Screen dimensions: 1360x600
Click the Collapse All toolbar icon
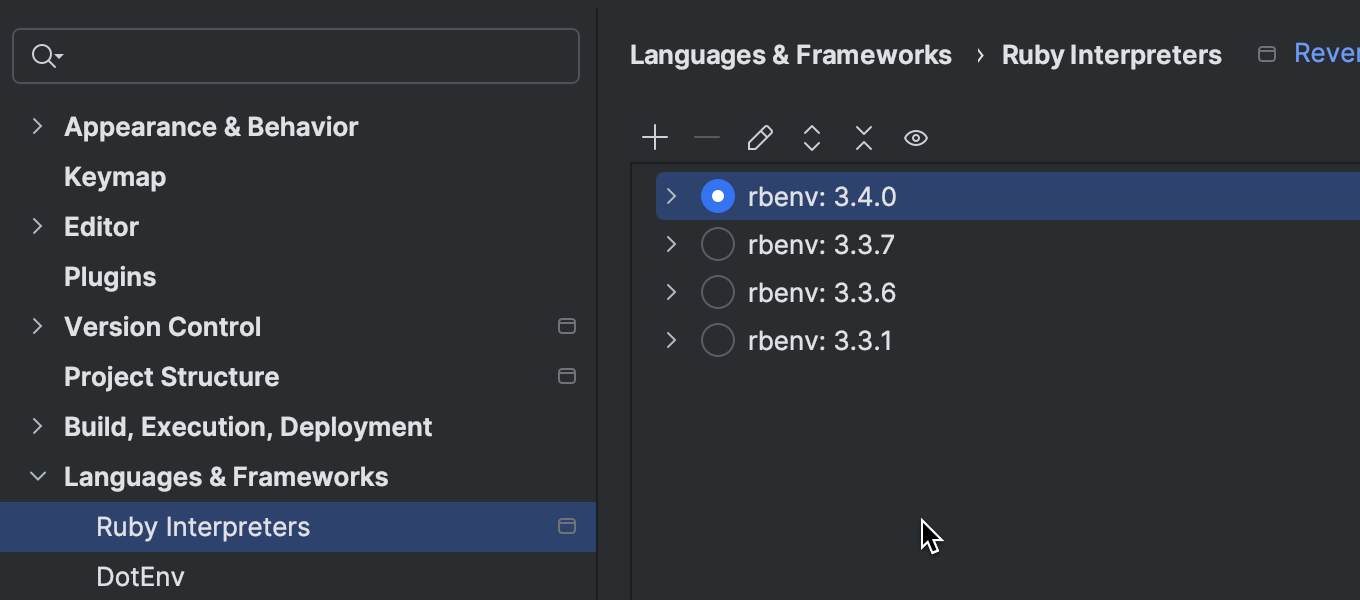point(864,138)
